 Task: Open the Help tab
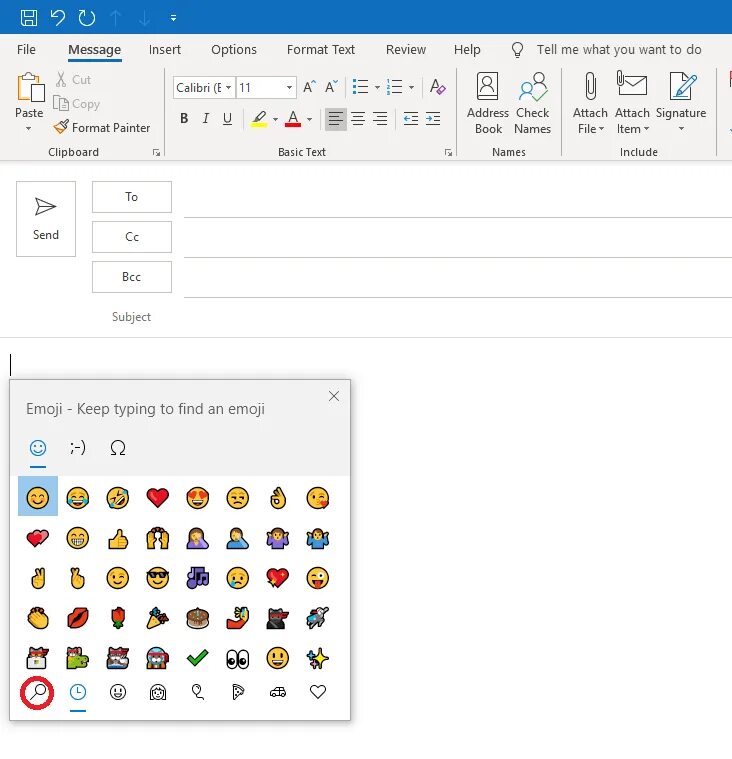[467, 49]
